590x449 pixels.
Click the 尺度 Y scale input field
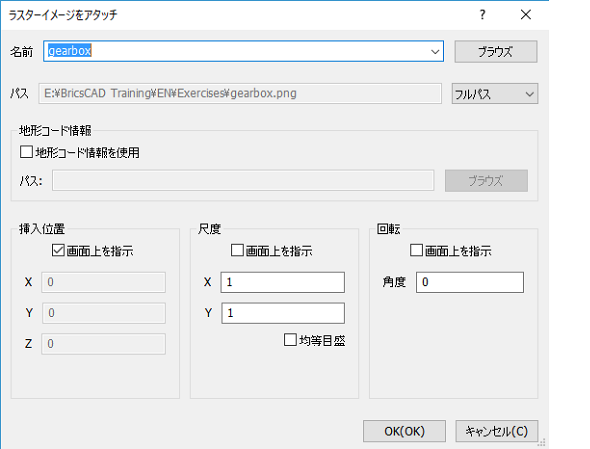(x=283, y=313)
